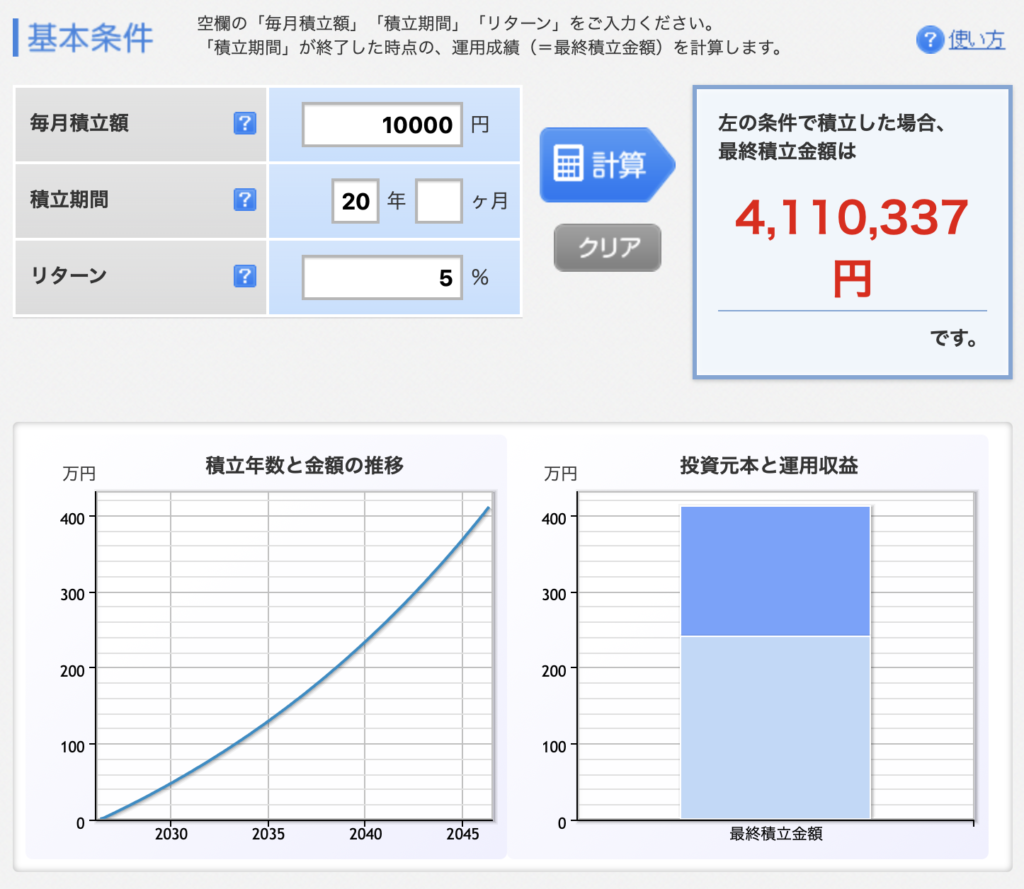
Task: Click help icon for リターン
Action: pos(245,276)
